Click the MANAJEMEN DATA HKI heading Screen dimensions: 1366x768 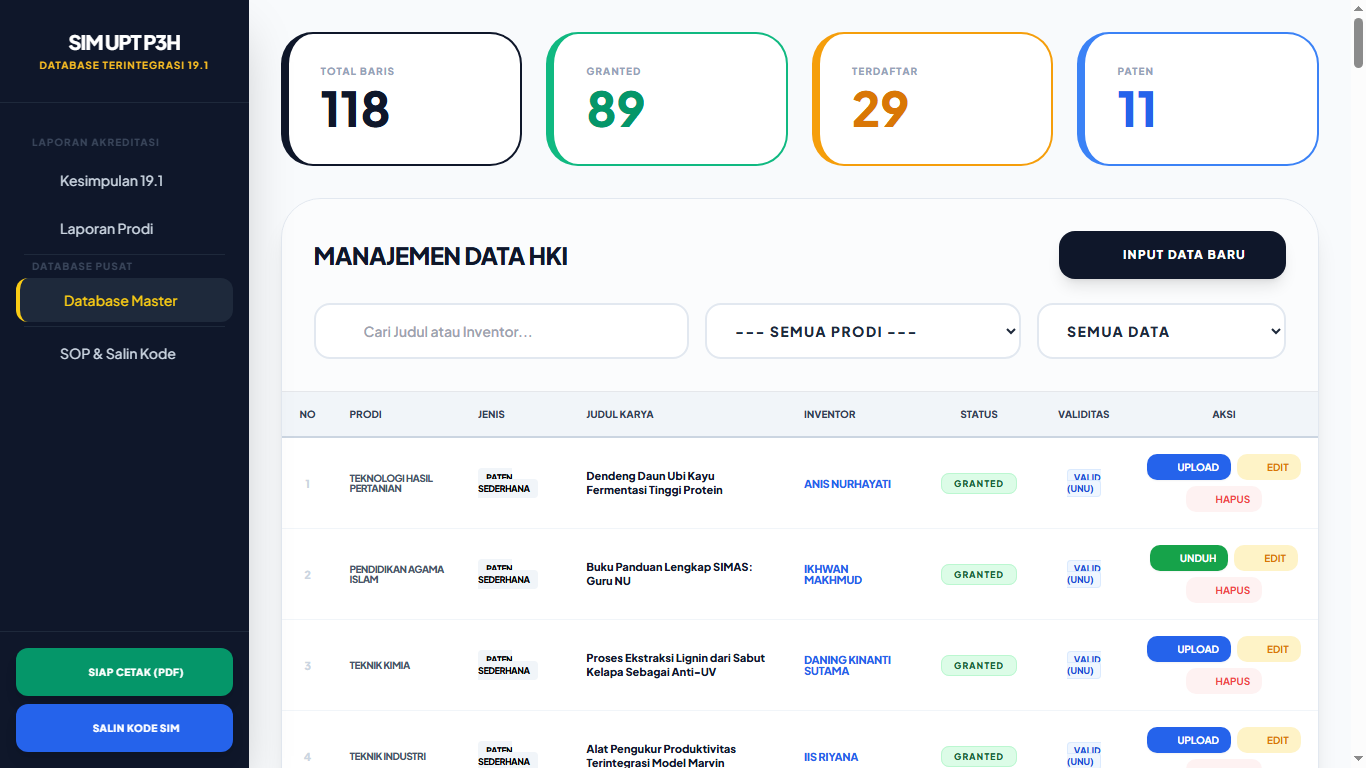(x=441, y=257)
